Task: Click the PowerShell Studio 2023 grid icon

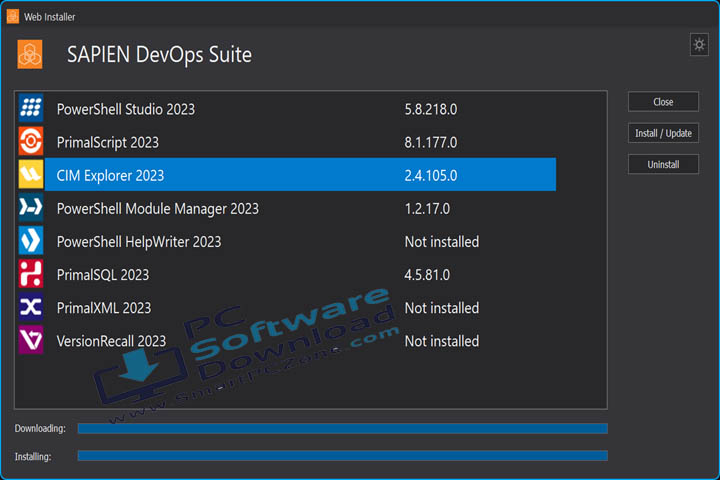Action: [31, 108]
